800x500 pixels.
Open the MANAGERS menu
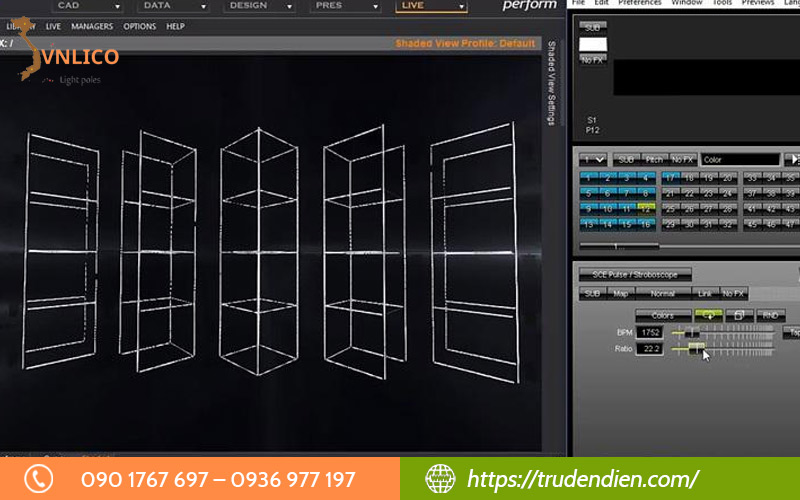click(92, 26)
